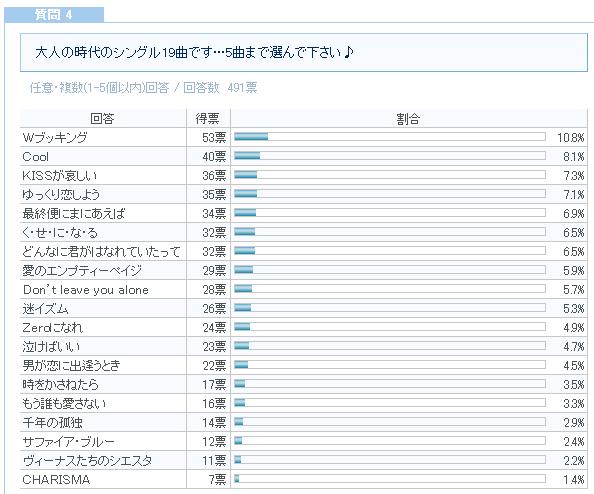
Task: Click the progress bar for 男が恋に出逢うとき
Action: click(390, 365)
